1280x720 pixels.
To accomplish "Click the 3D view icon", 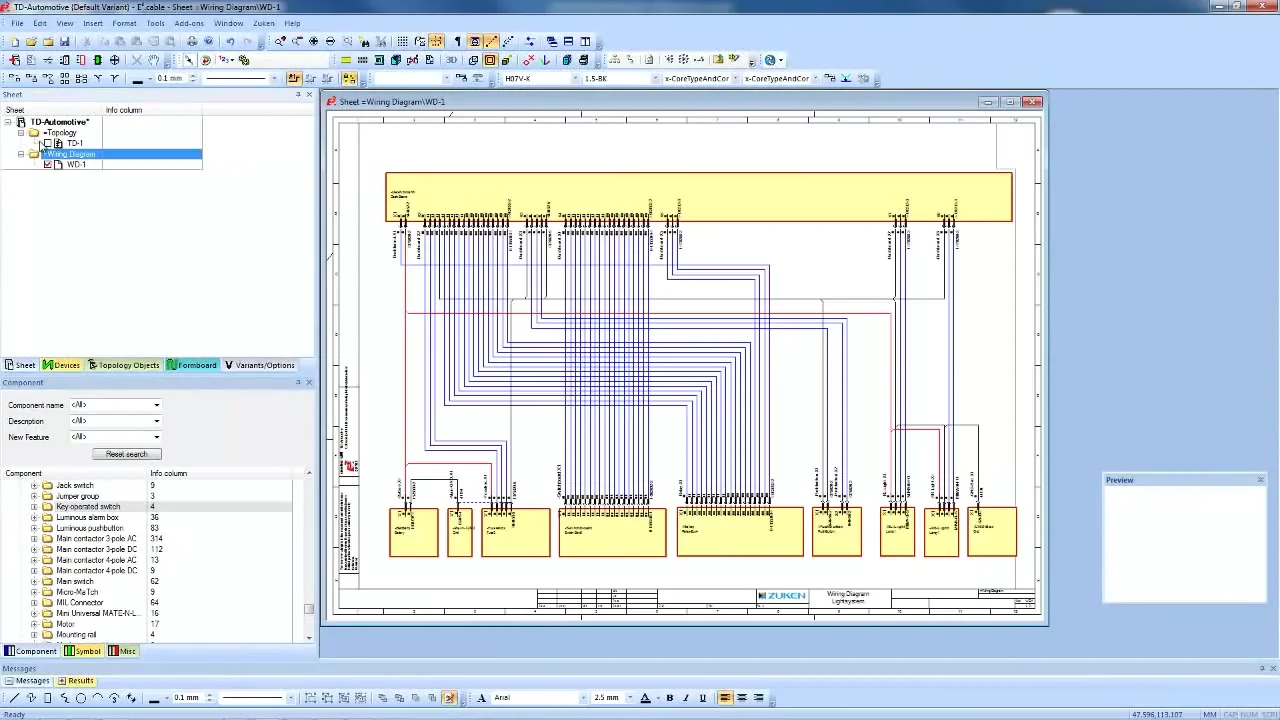I will point(451,60).
